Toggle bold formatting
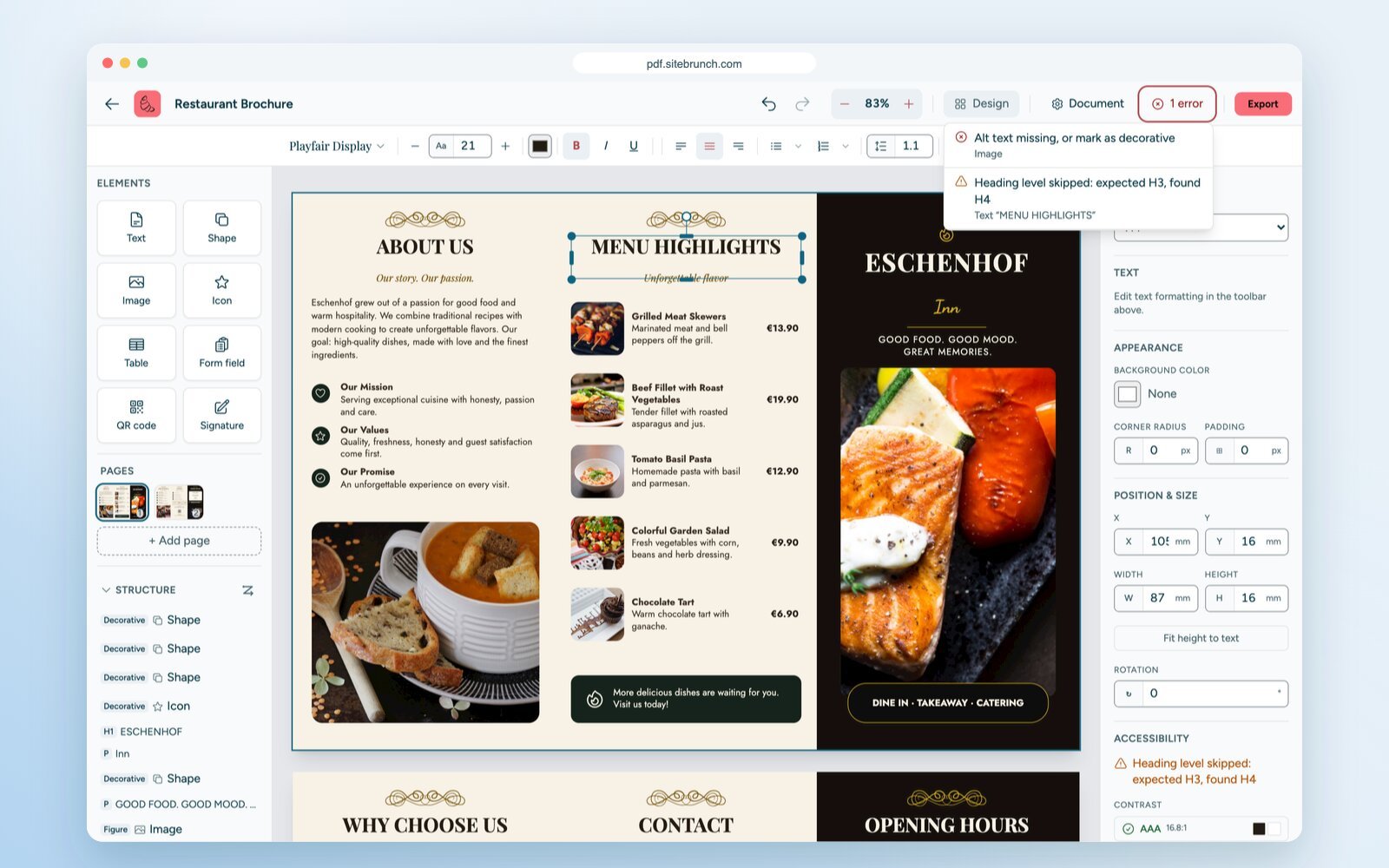The width and height of the screenshot is (1389, 868). [x=576, y=146]
